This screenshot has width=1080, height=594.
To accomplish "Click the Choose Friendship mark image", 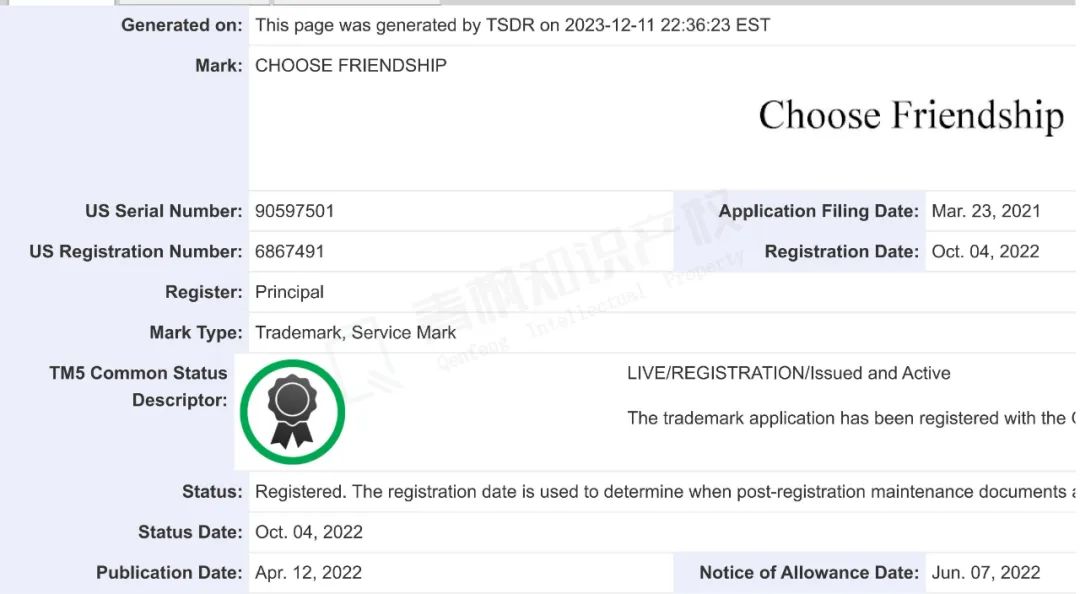I will coord(911,115).
